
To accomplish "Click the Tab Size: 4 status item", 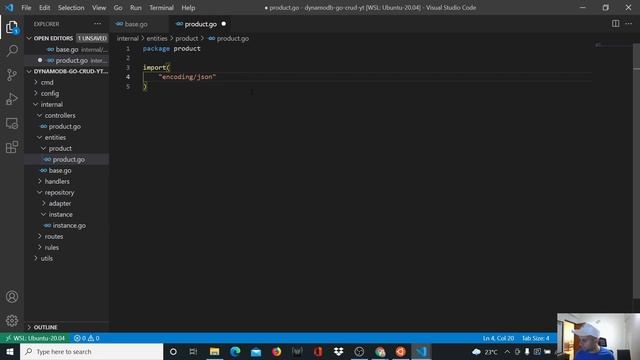I will (x=536, y=338).
